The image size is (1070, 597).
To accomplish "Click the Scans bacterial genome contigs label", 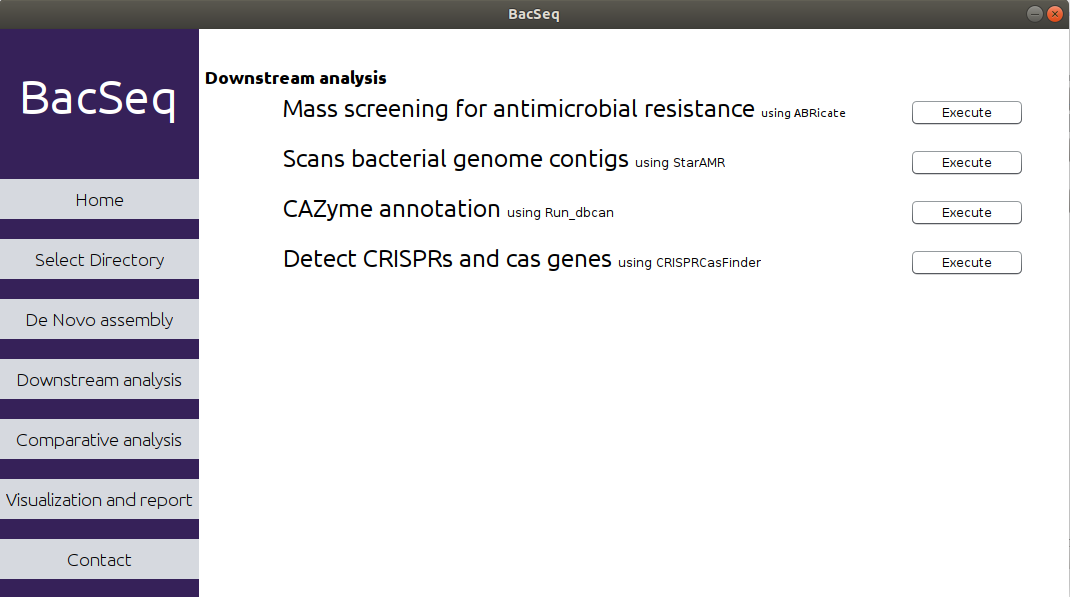I will 455,159.
